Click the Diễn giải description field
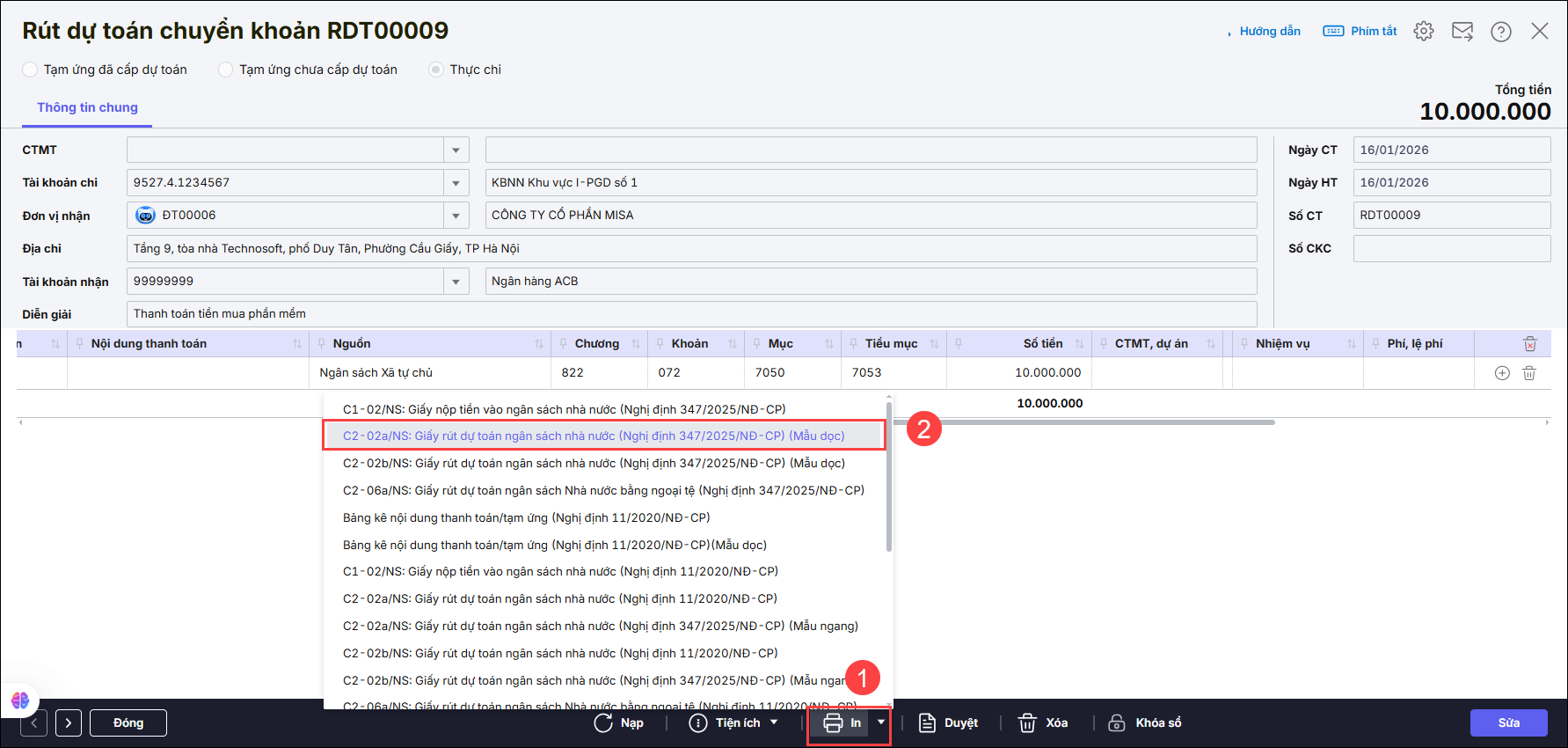The width and height of the screenshot is (1568, 748). pyautogui.click(x=692, y=314)
